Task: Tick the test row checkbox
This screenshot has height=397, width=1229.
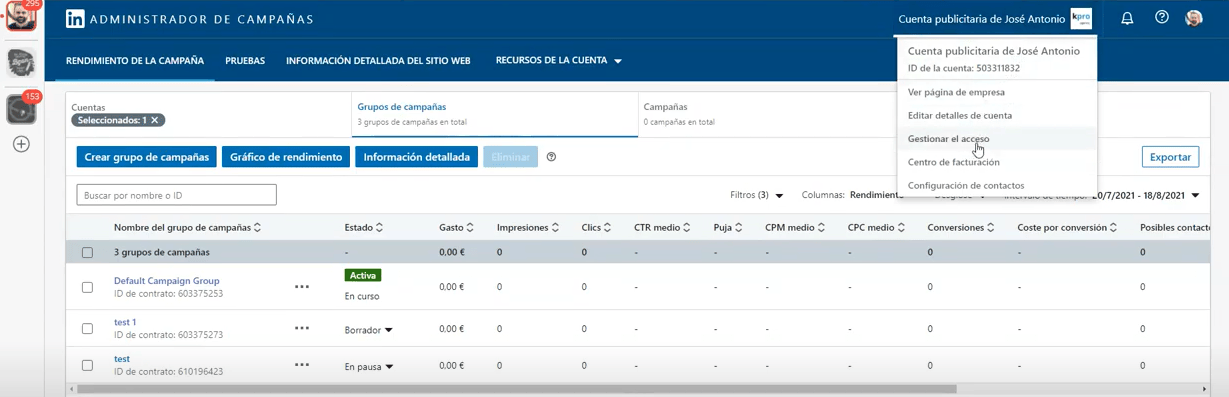Action: coord(87,365)
